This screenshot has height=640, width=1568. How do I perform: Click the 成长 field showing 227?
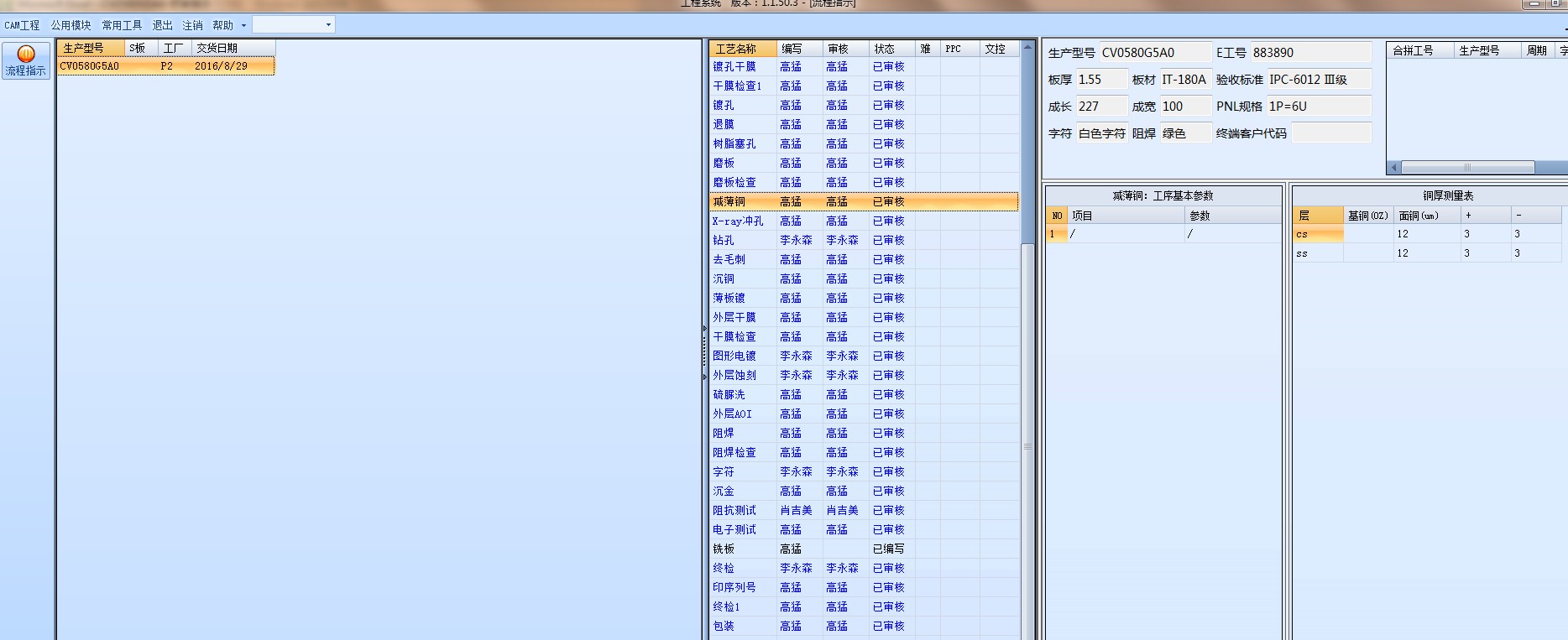click(x=1101, y=107)
